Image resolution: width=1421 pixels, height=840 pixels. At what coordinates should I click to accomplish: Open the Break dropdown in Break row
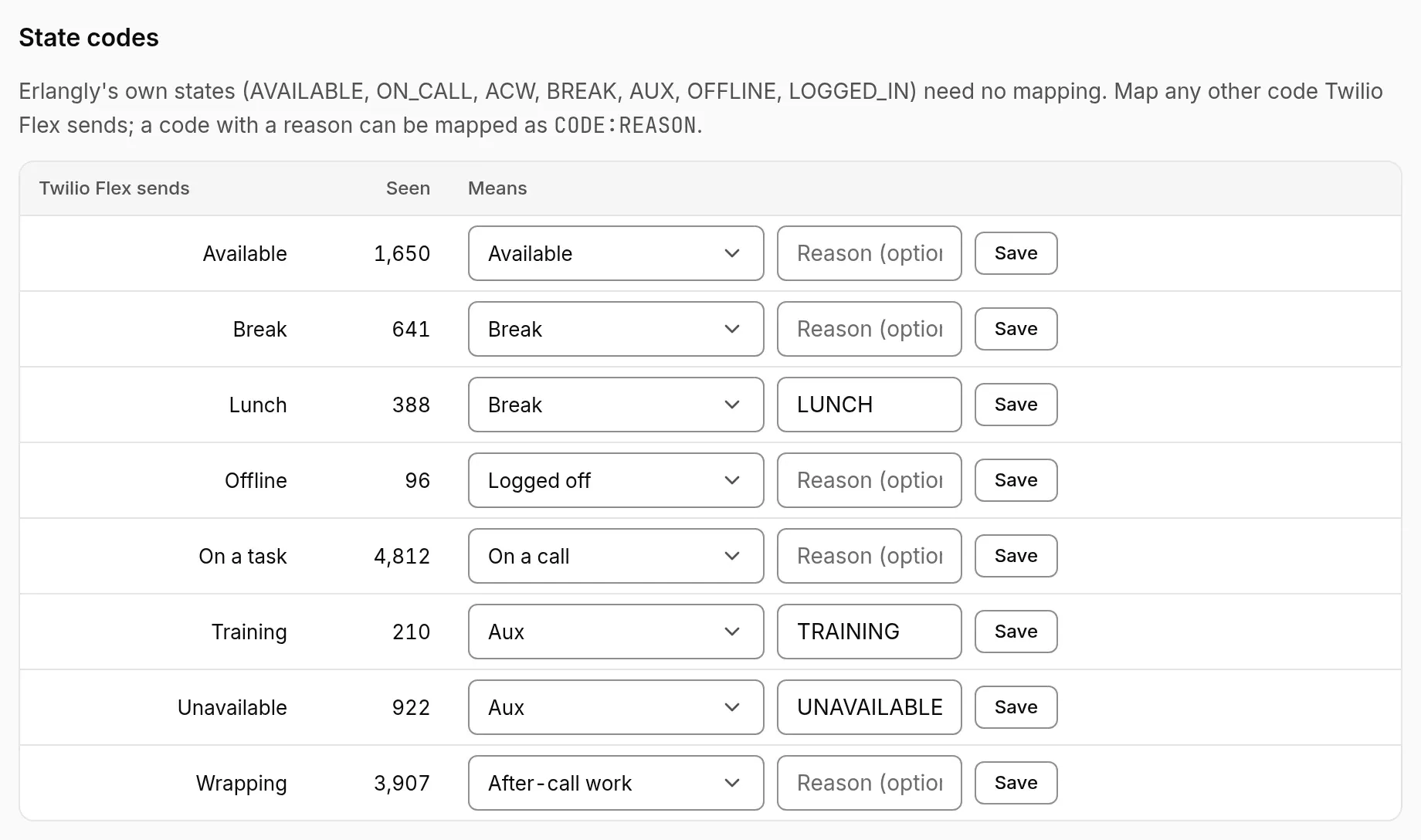coord(616,329)
